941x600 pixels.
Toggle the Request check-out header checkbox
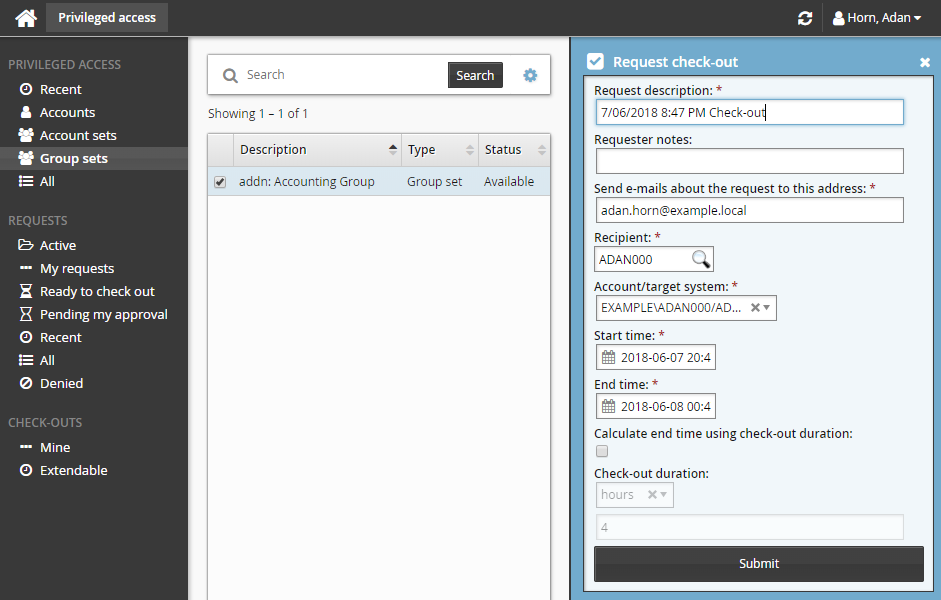(x=595, y=61)
